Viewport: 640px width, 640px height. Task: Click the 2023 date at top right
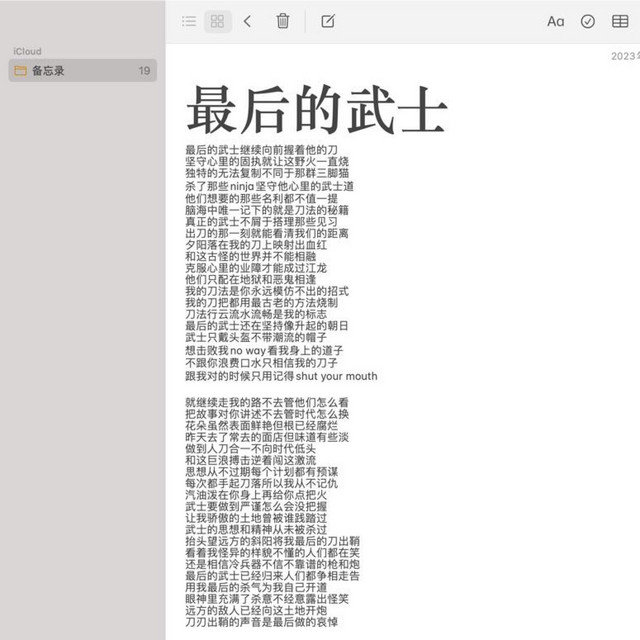624,57
